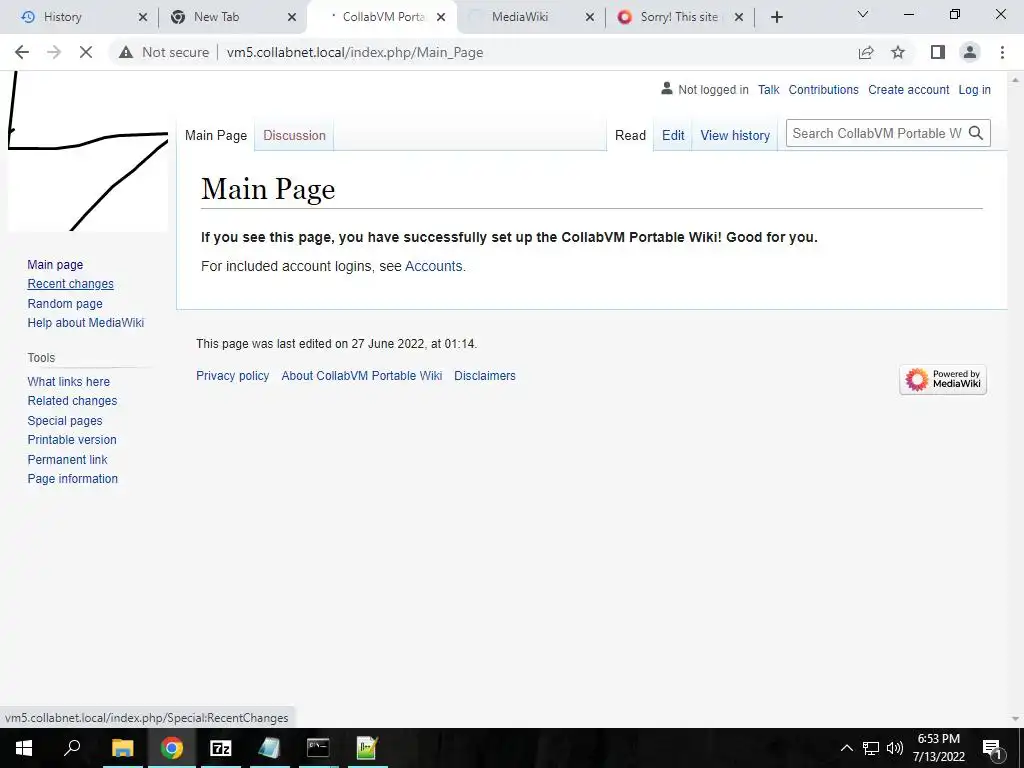Open the side panel icon in Chrome
This screenshot has width=1024, height=768.
pyautogui.click(x=938, y=52)
